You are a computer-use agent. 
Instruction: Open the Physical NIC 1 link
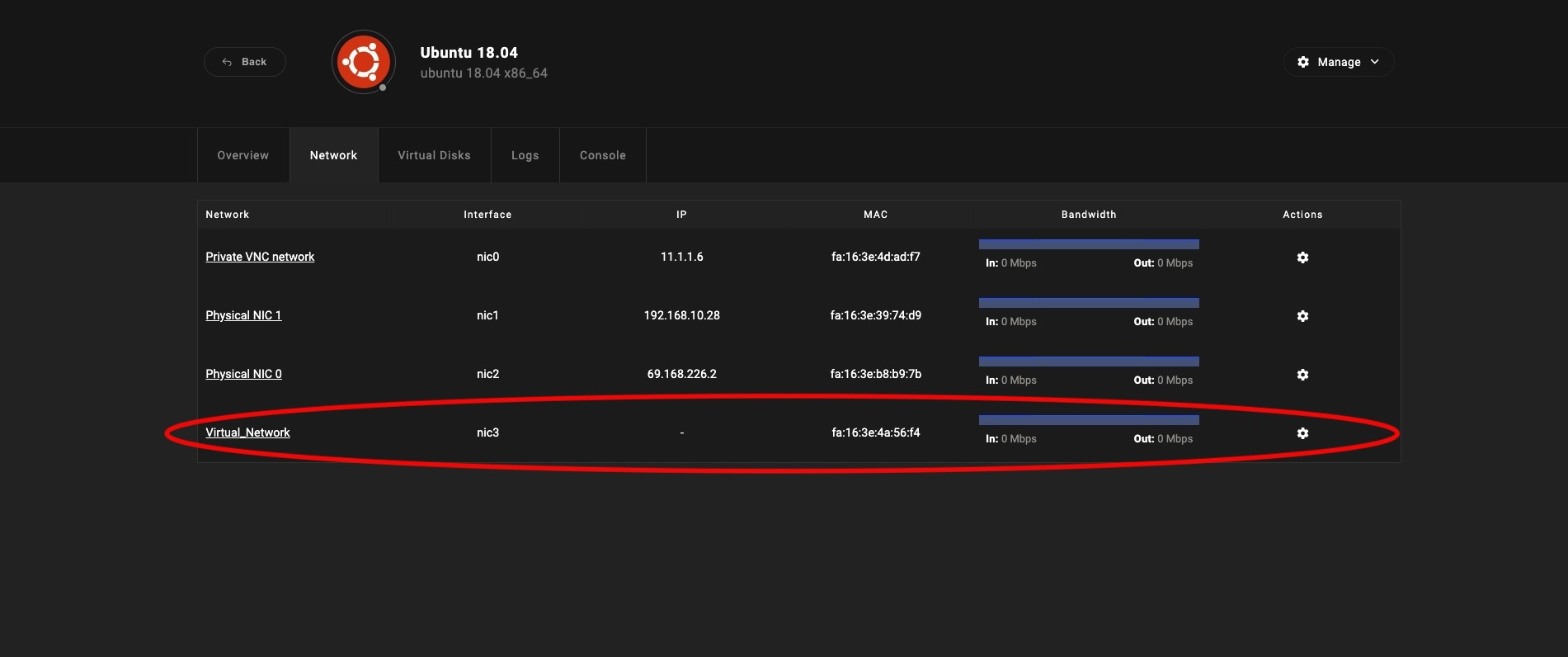coord(243,315)
